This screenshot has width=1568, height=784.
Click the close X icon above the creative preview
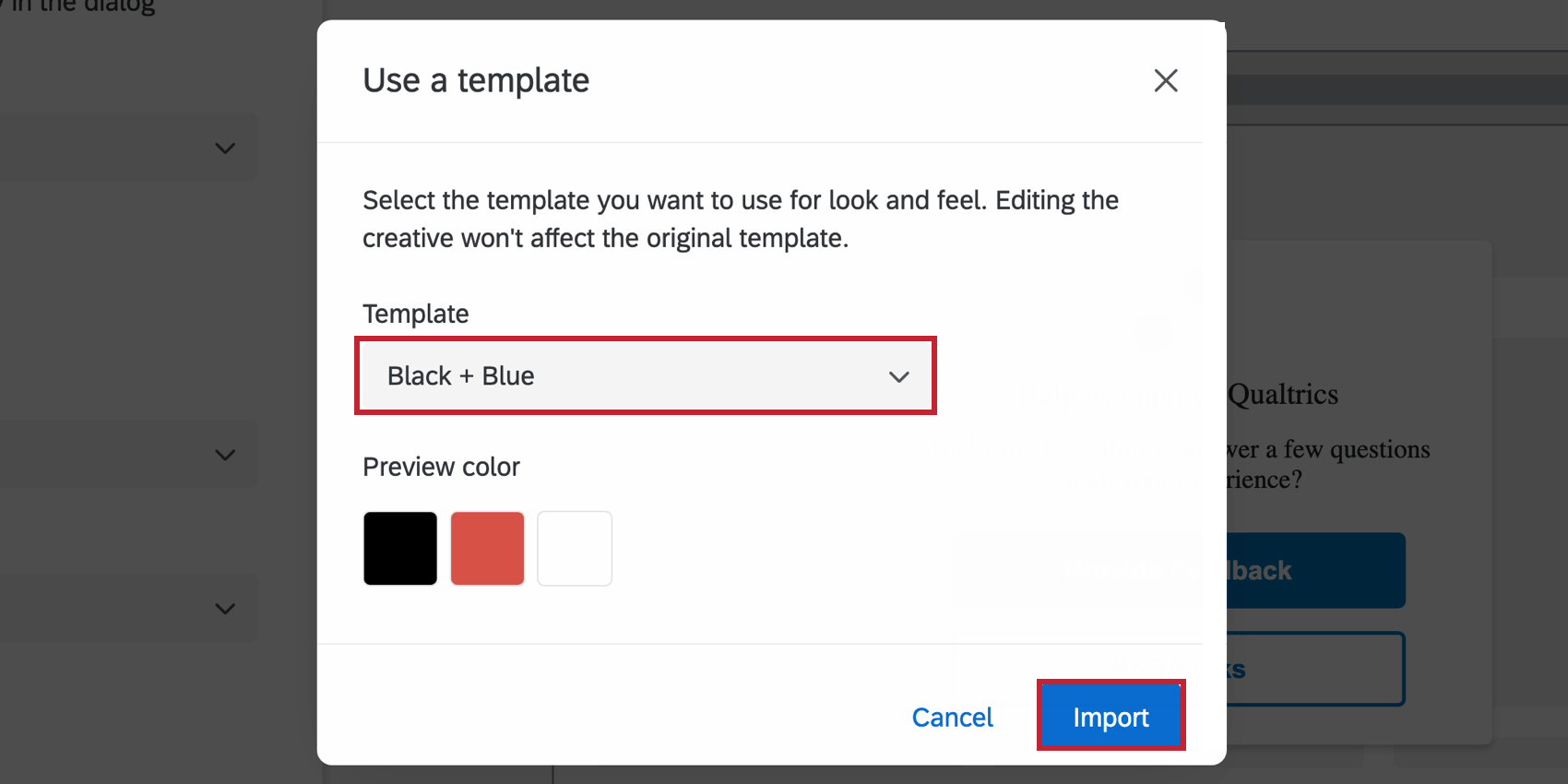point(1166,81)
